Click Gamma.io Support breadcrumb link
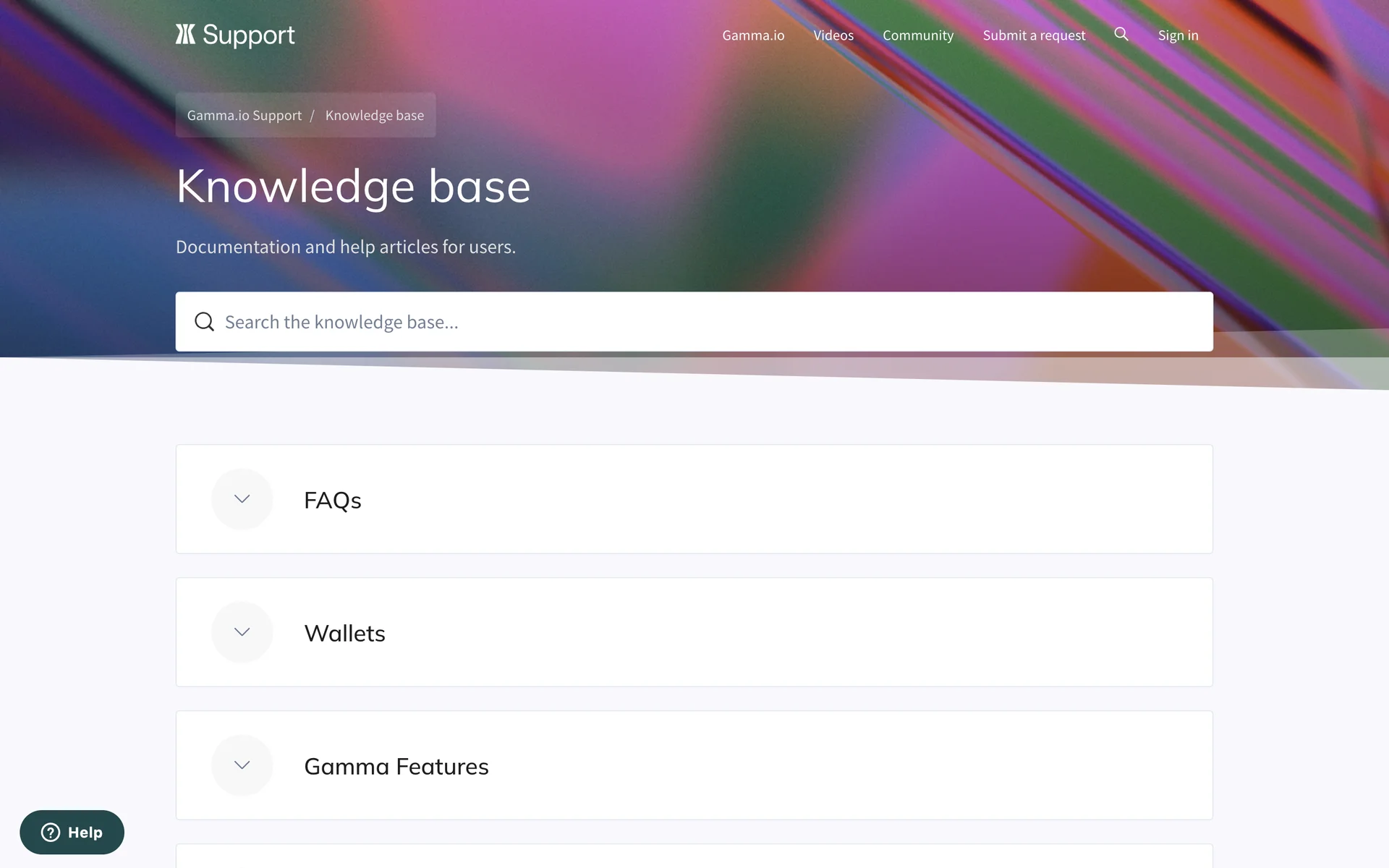 point(245,116)
